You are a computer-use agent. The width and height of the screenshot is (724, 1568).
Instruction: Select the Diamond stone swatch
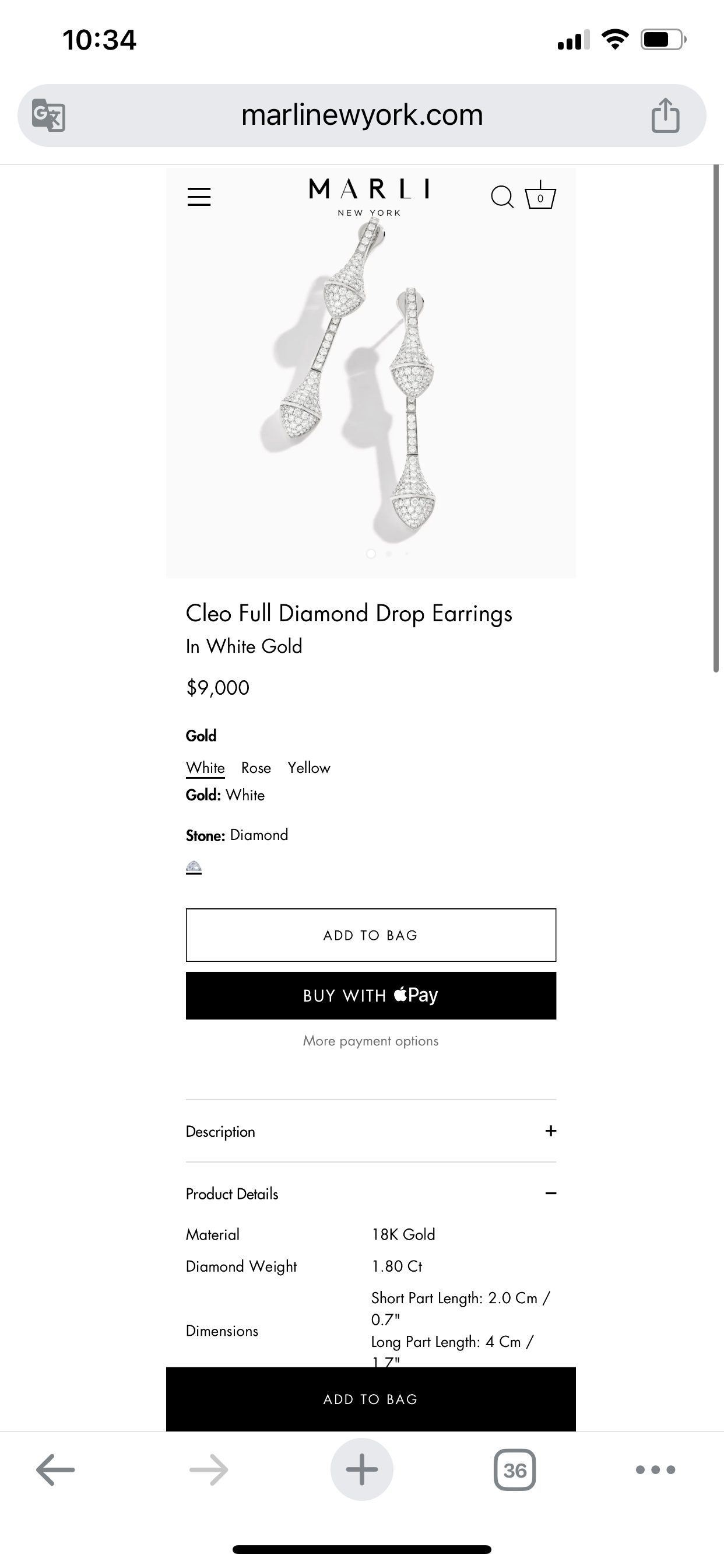tap(194, 867)
